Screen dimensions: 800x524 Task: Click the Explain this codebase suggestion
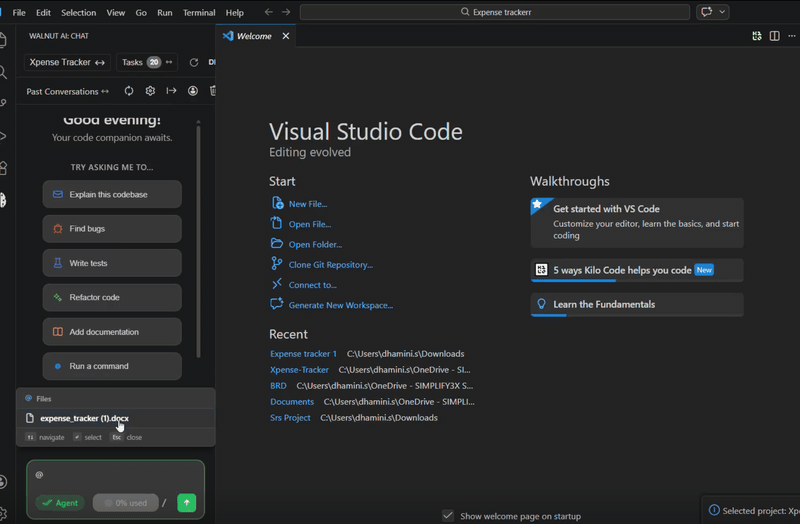pos(112,194)
